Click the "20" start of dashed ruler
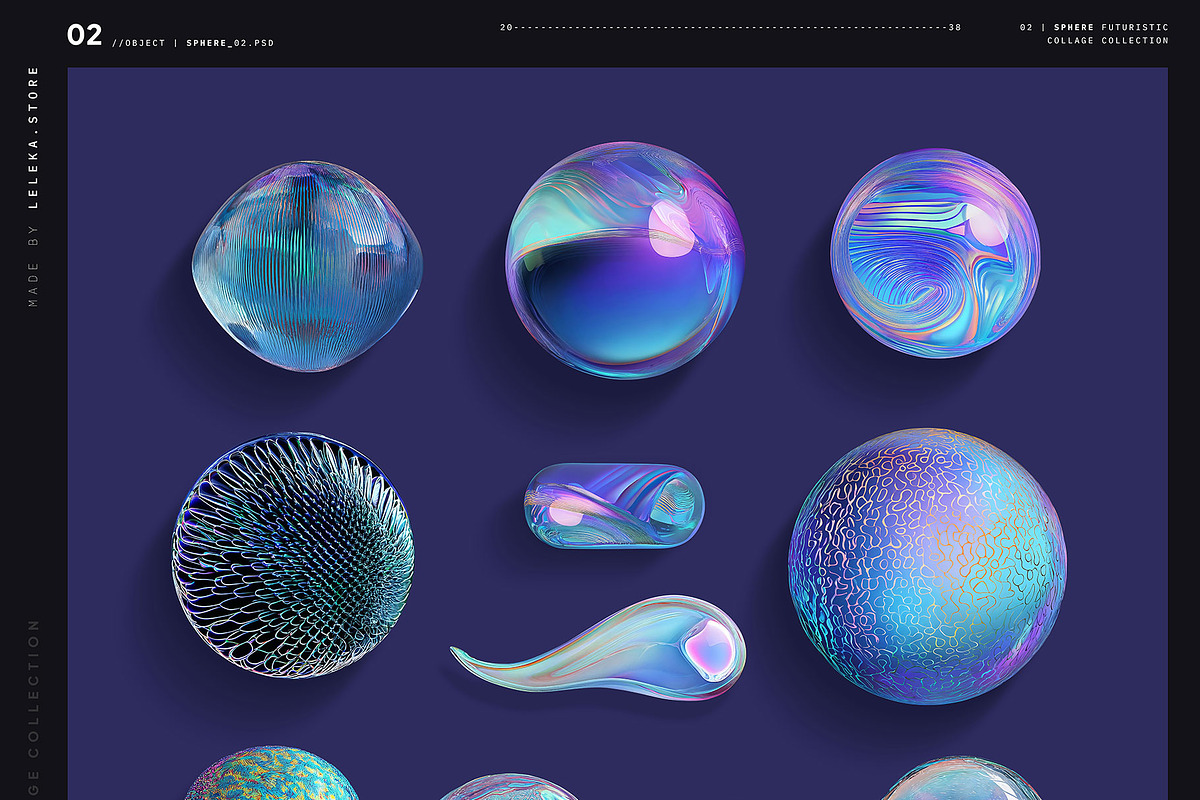Image resolution: width=1200 pixels, height=800 pixels. [x=506, y=27]
